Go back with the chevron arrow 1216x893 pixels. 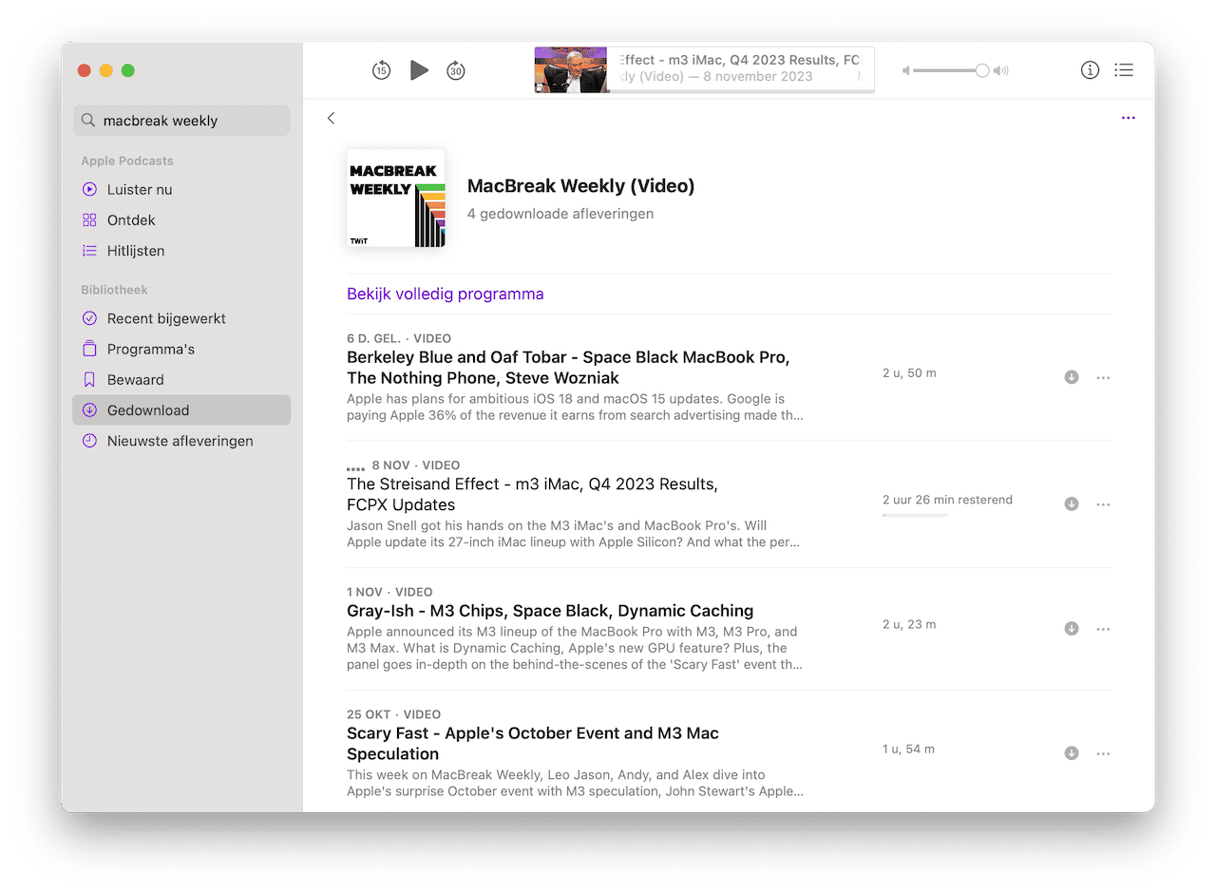(331, 118)
